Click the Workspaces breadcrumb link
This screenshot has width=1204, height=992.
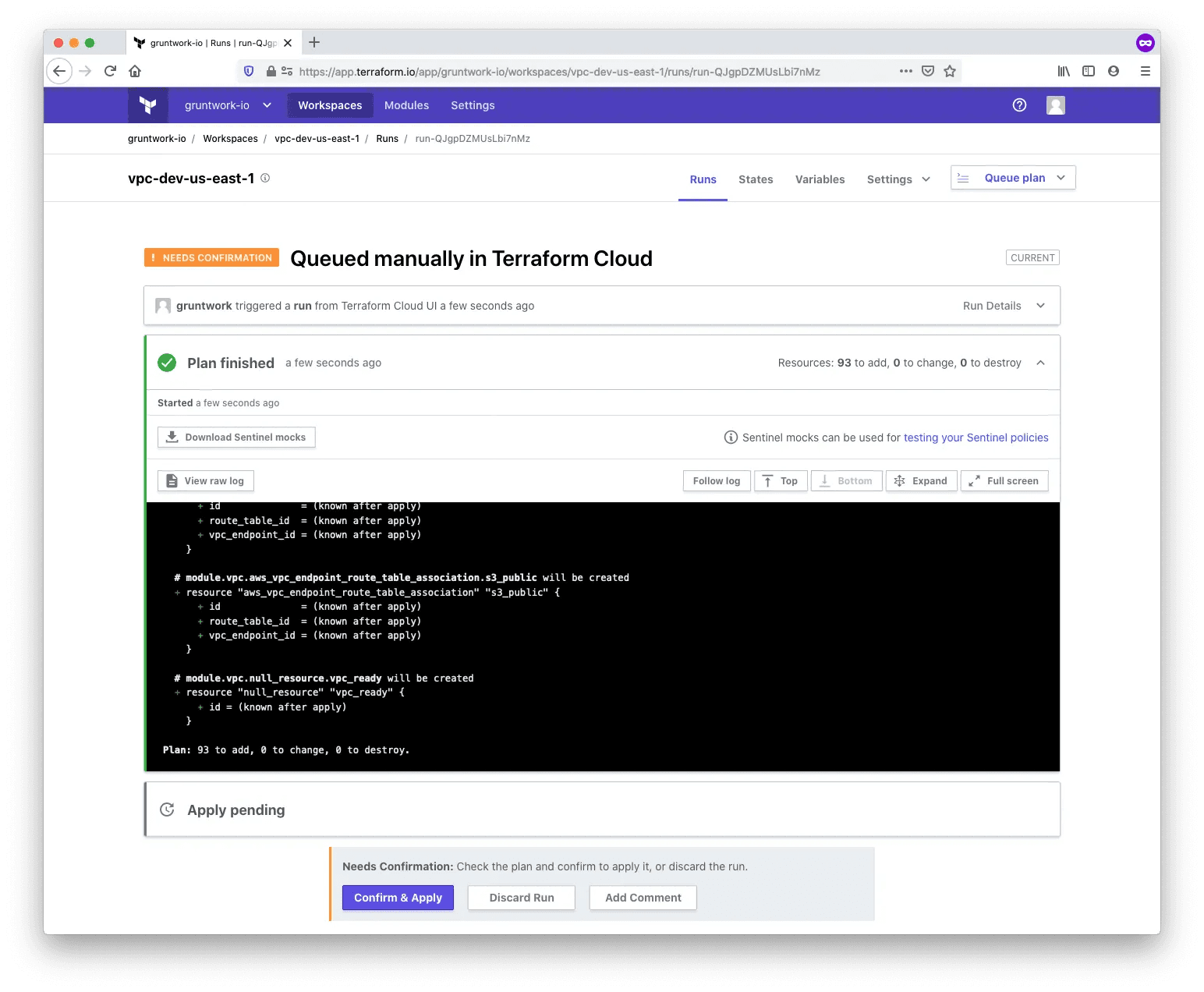pos(230,139)
